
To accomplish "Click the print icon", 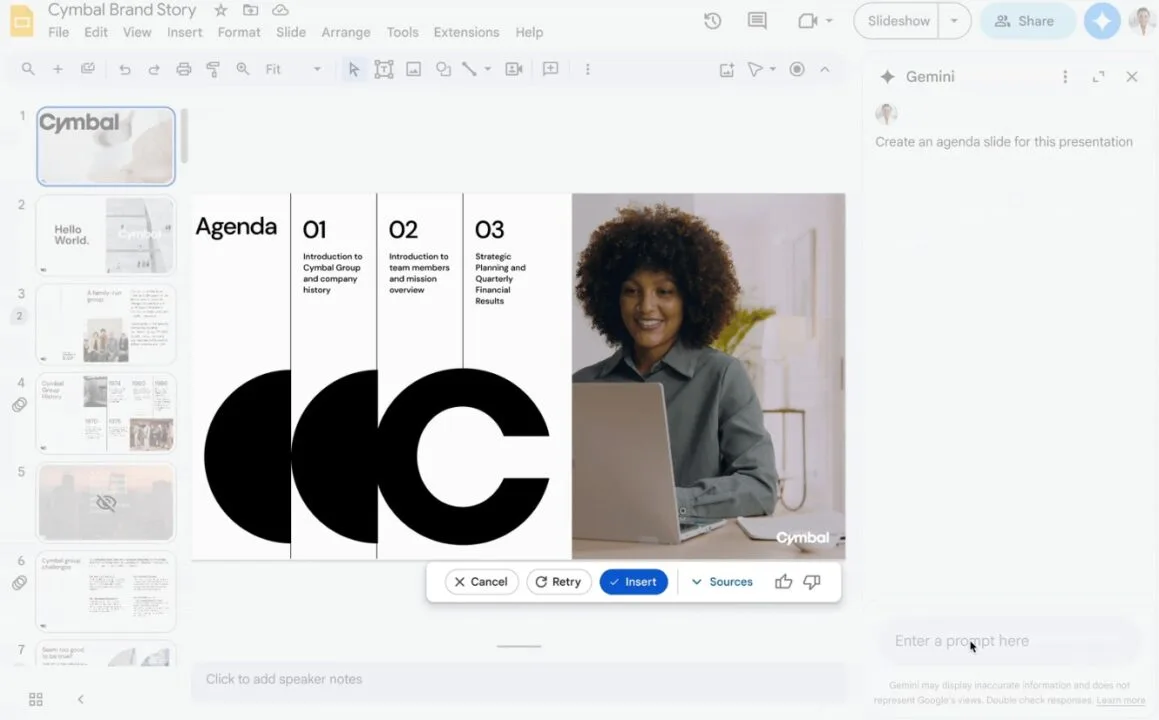I will point(183,69).
